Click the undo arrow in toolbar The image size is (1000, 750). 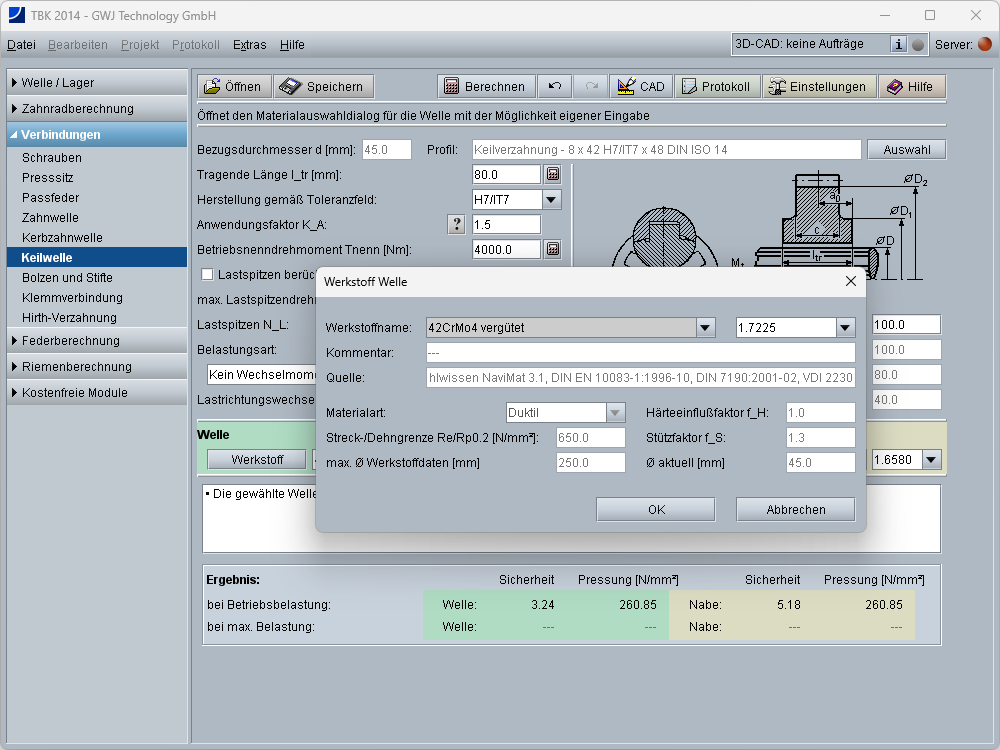[555, 86]
